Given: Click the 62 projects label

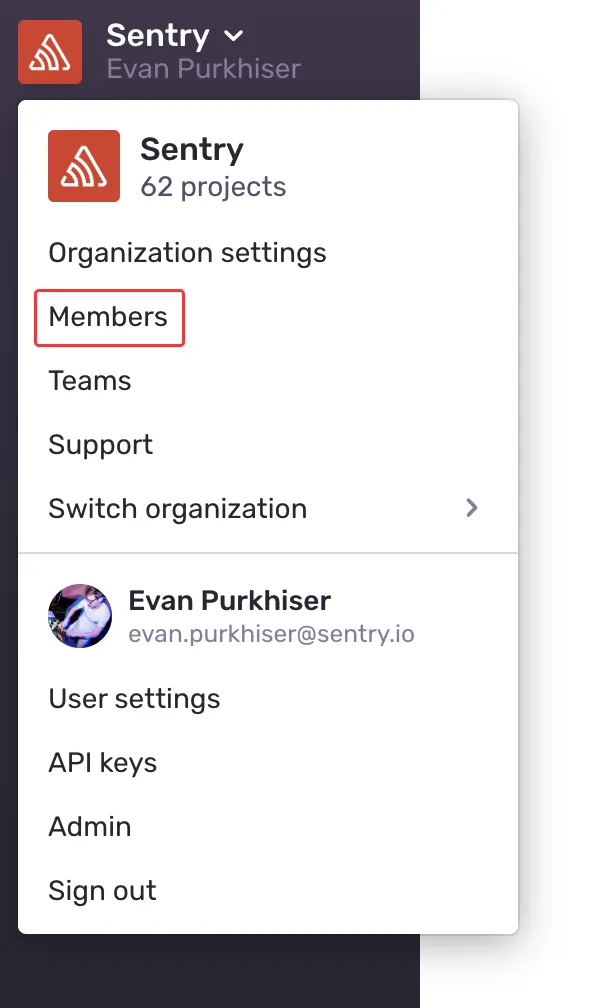Looking at the screenshot, I should click(211, 186).
